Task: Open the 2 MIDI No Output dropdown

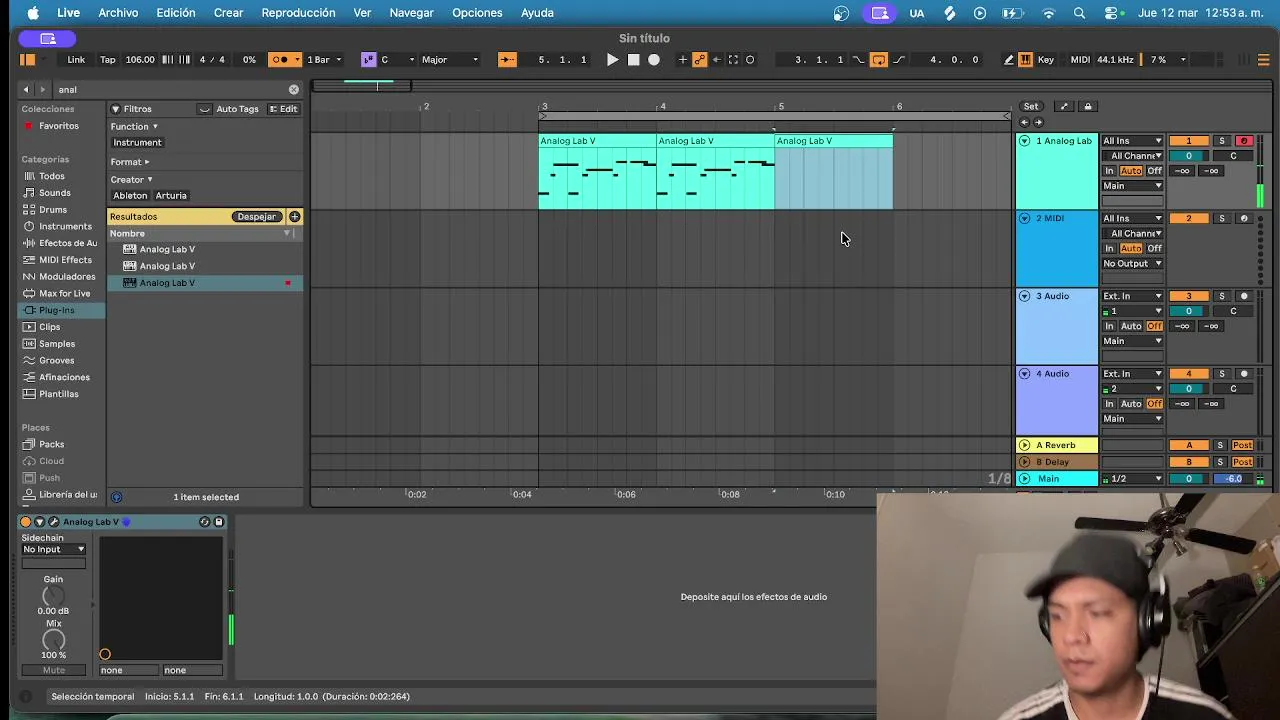Action: [1132, 264]
